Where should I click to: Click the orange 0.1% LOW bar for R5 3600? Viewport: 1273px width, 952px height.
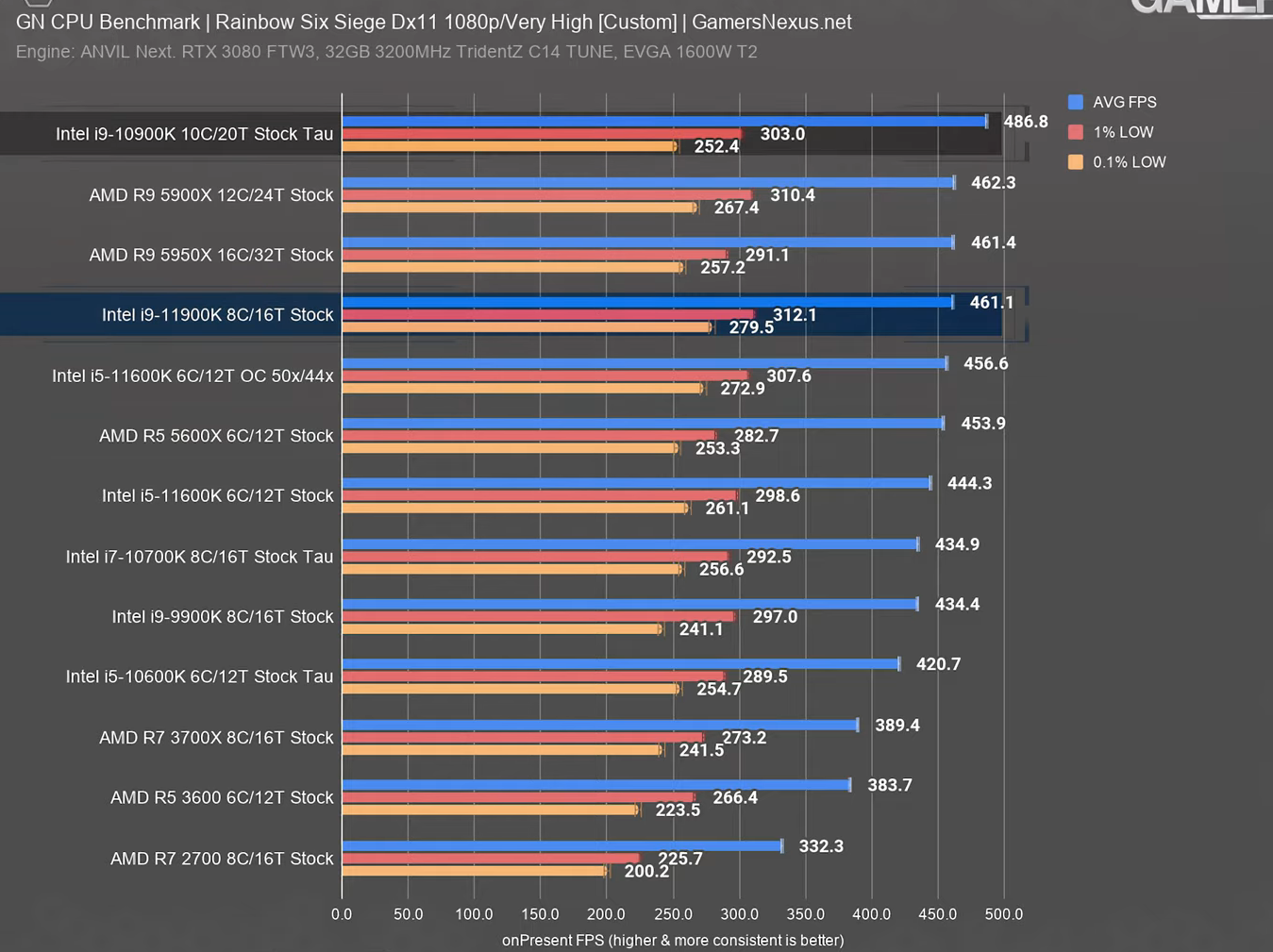click(490, 810)
